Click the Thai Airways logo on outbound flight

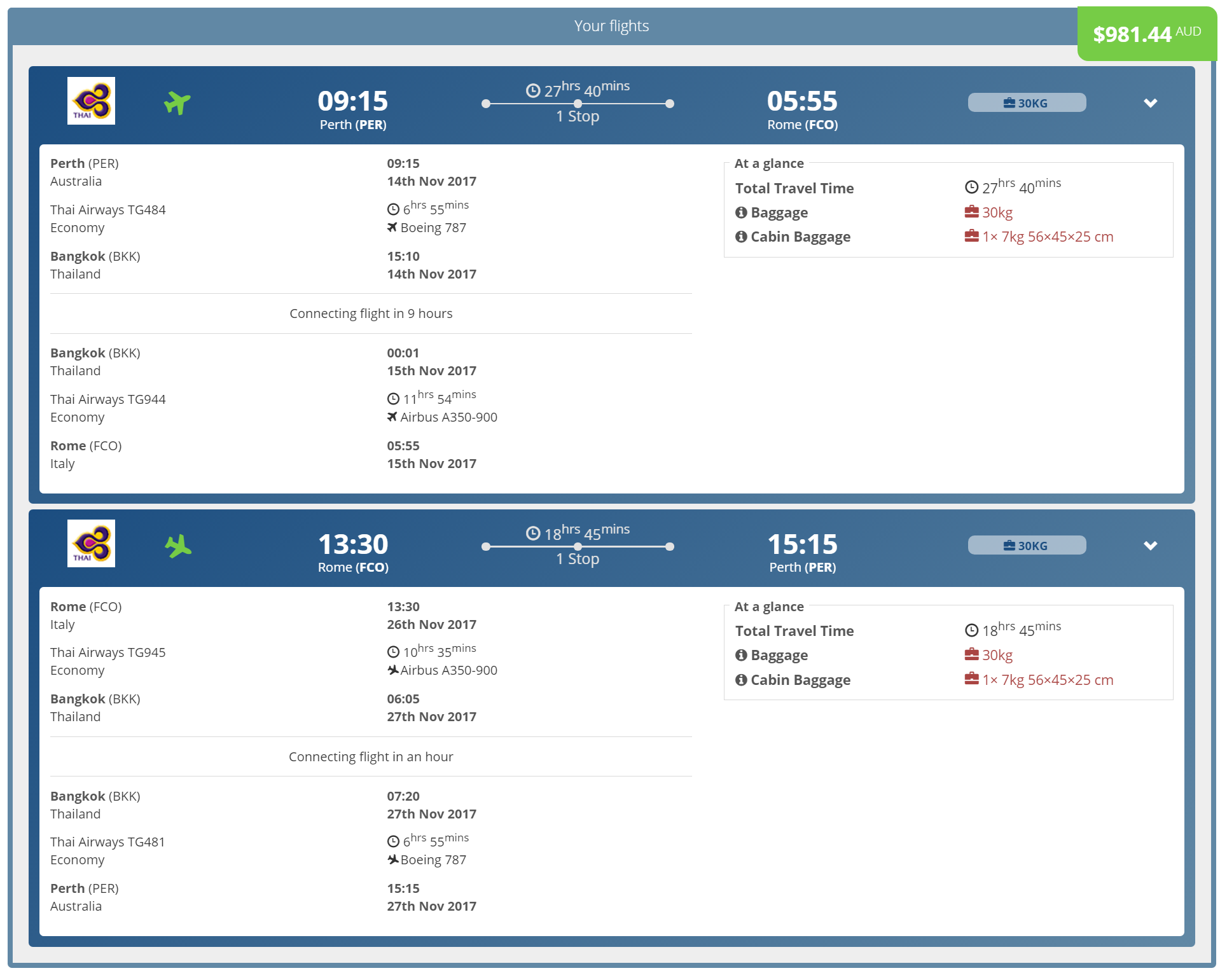[x=91, y=100]
